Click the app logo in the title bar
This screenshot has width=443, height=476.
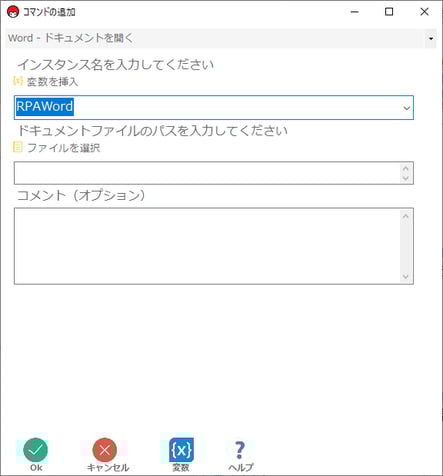click(13, 12)
